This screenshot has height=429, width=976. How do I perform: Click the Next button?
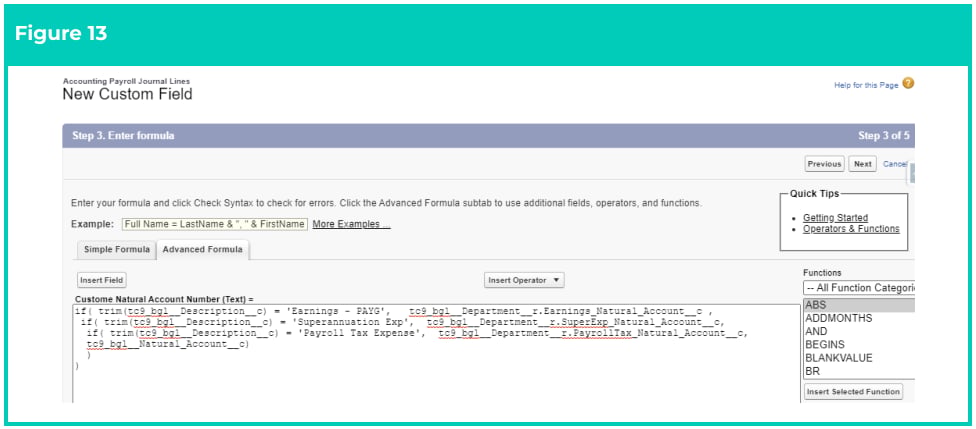click(863, 164)
